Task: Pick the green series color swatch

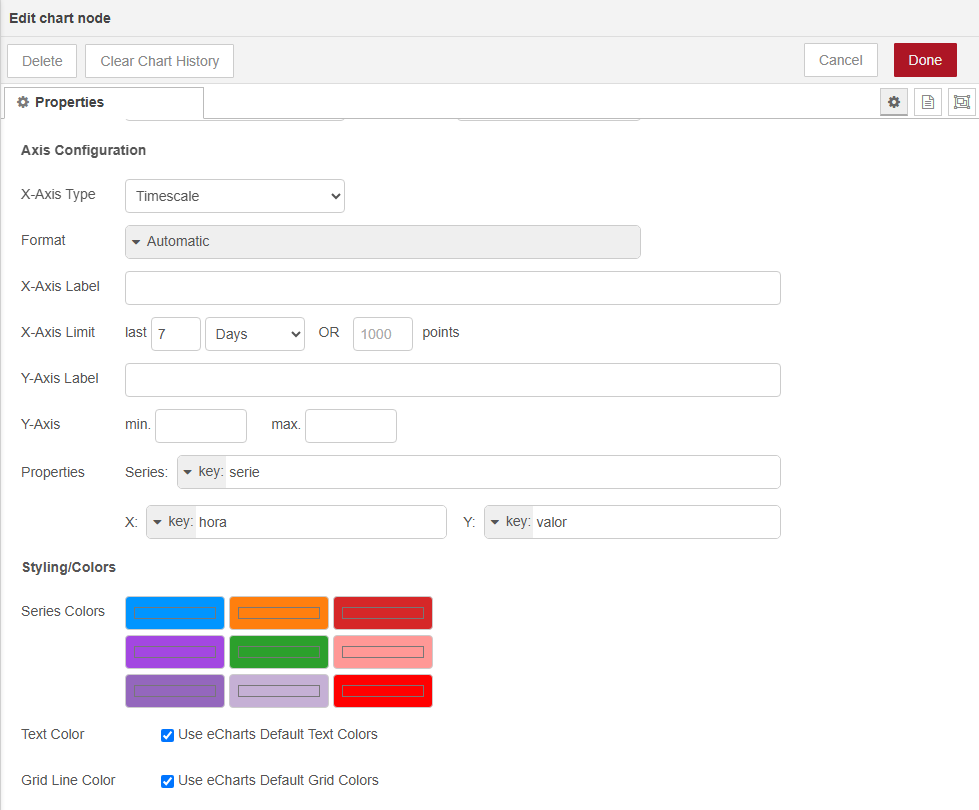Action: pyautogui.click(x=279, y=652)
